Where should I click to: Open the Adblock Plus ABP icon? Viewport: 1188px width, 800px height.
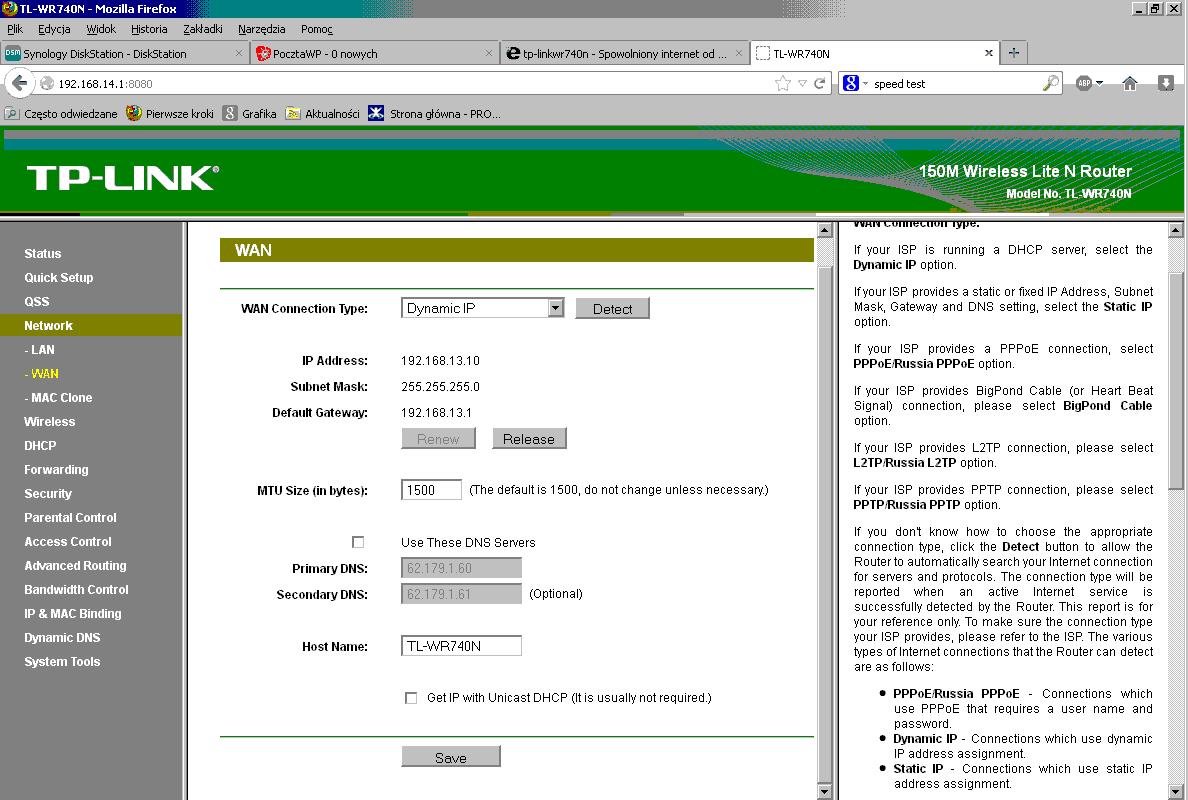click(x=1084, y=83)
